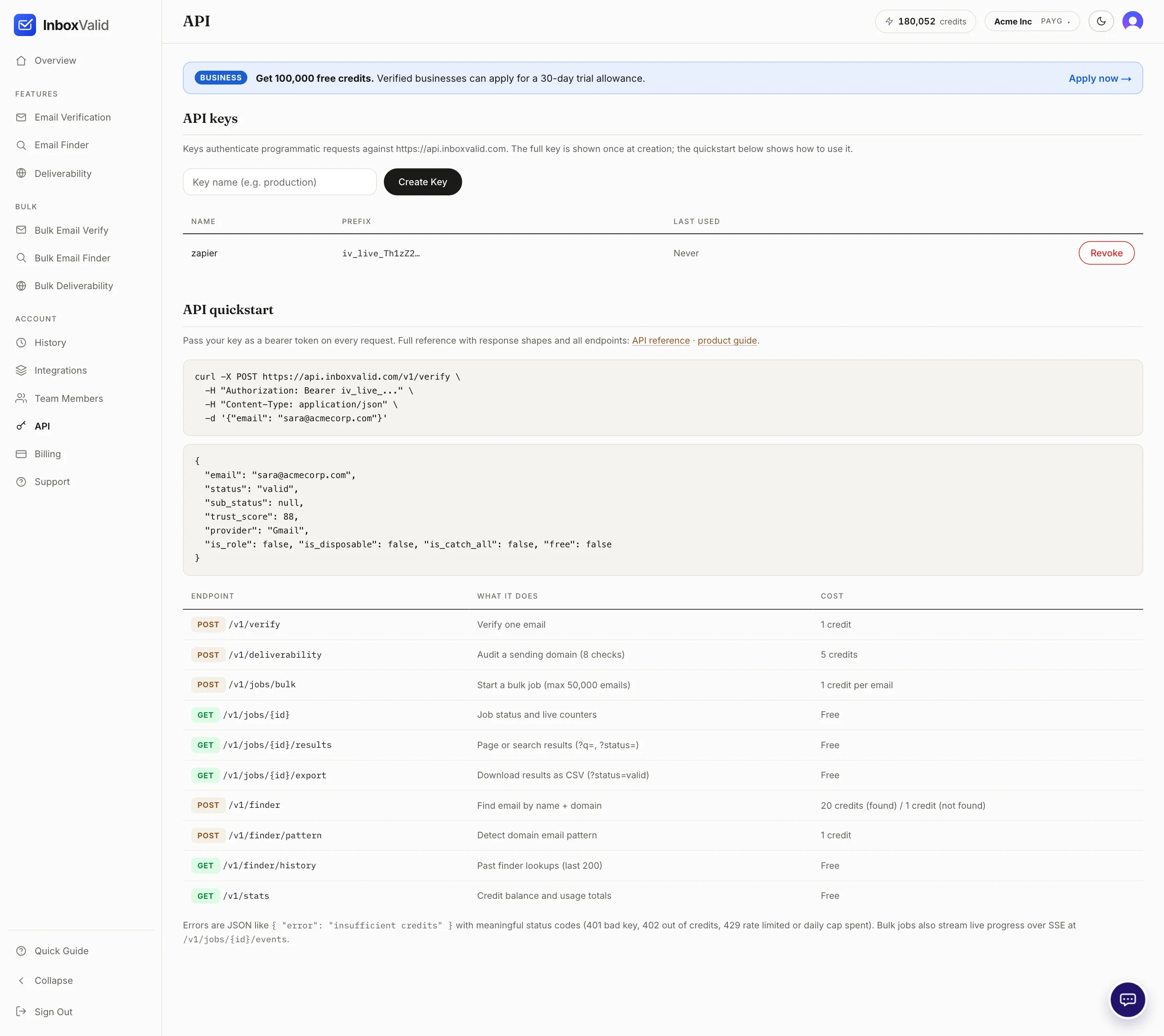Focus the Key name input field
The height and width of the screenshot is (1036, 1164).
point(279,182)
